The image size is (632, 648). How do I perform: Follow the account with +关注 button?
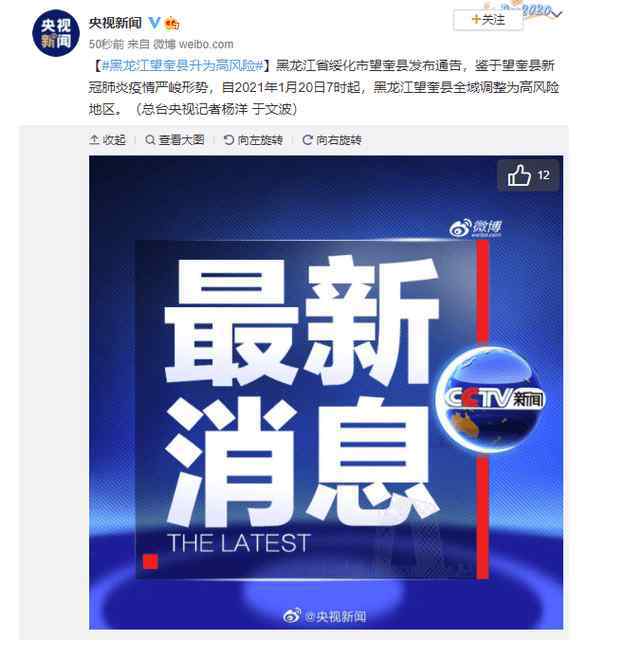pyautogui.click(x=488, y=20)
